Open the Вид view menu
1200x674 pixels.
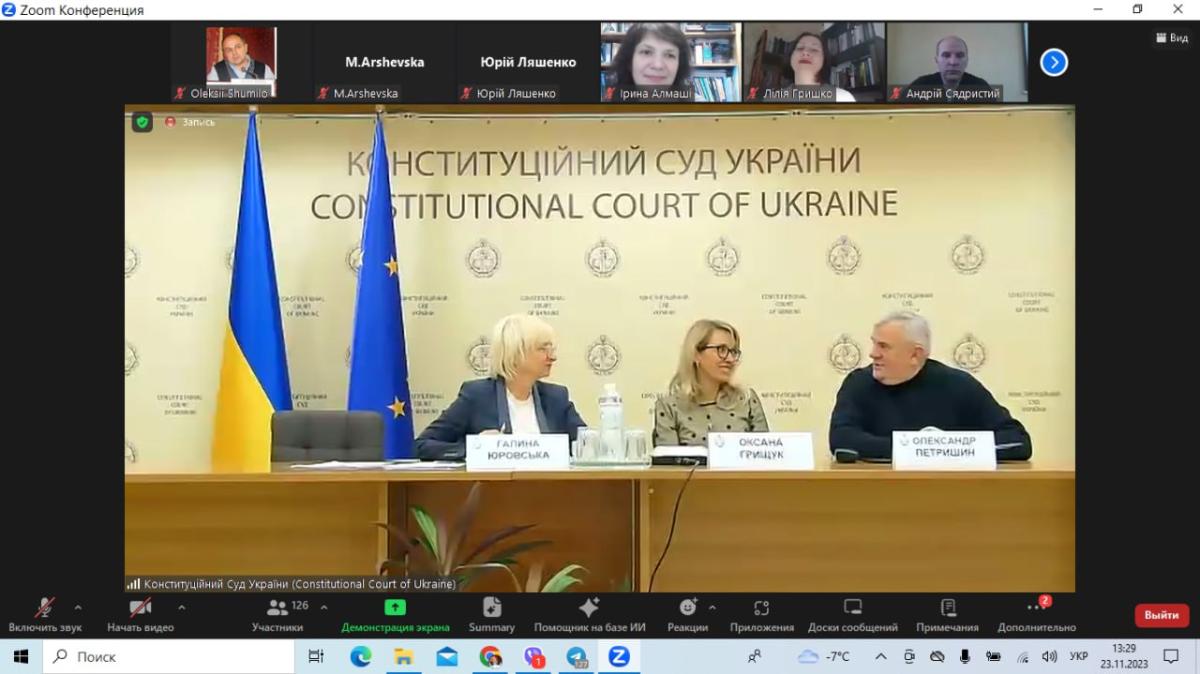(x=1173, y=37)
